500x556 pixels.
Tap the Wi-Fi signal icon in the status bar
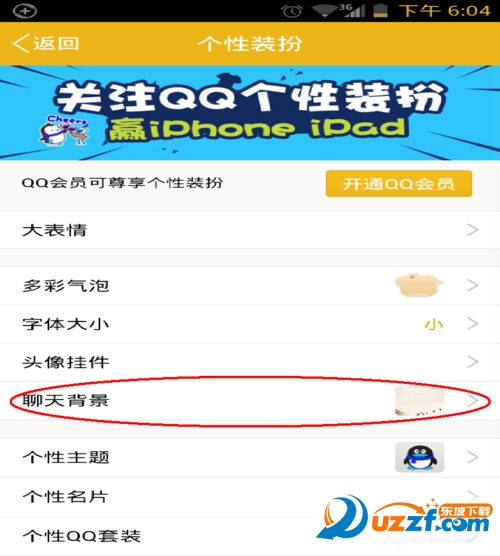(325, 11)
